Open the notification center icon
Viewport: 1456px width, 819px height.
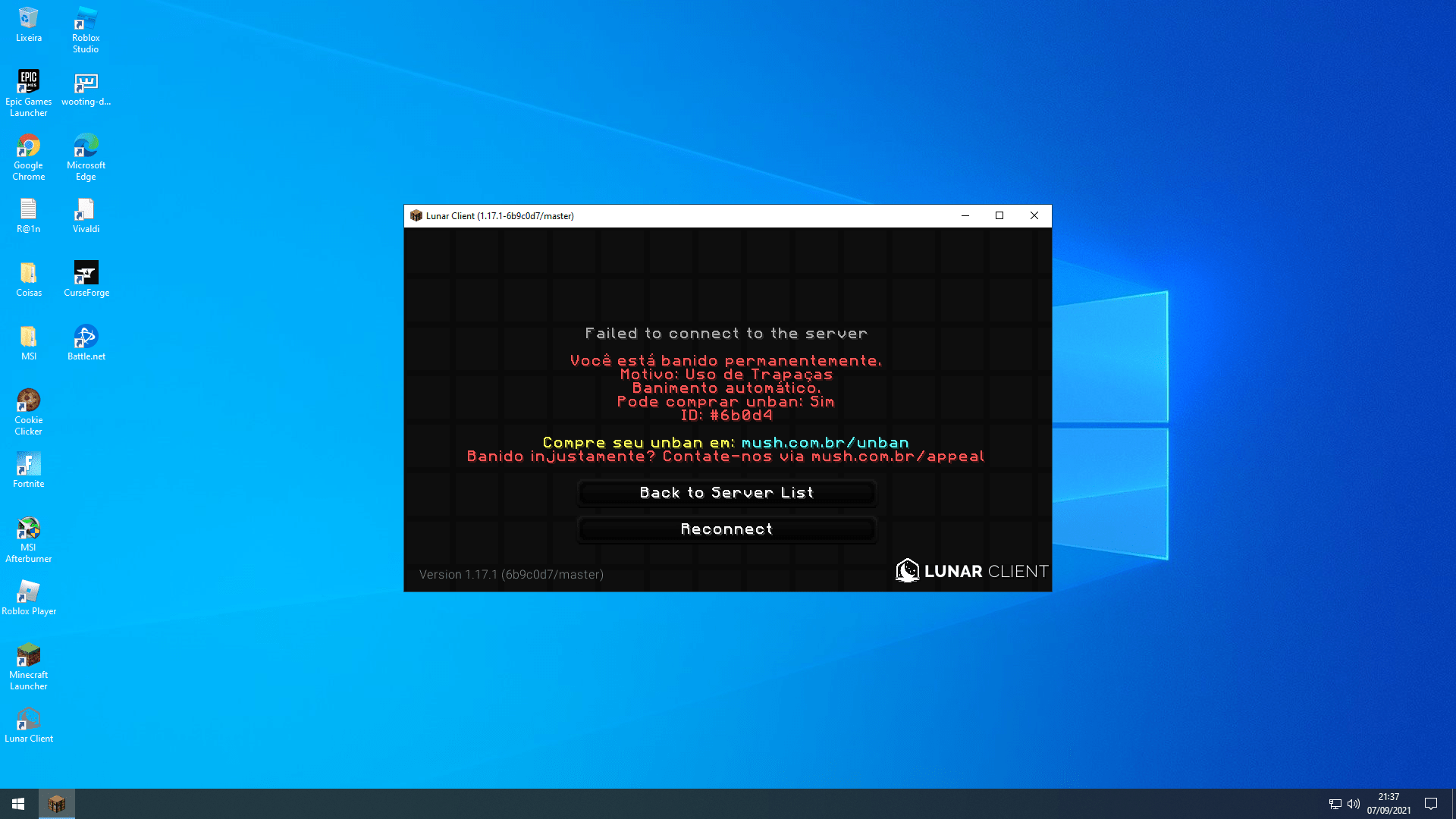(x=1431, y=804)
